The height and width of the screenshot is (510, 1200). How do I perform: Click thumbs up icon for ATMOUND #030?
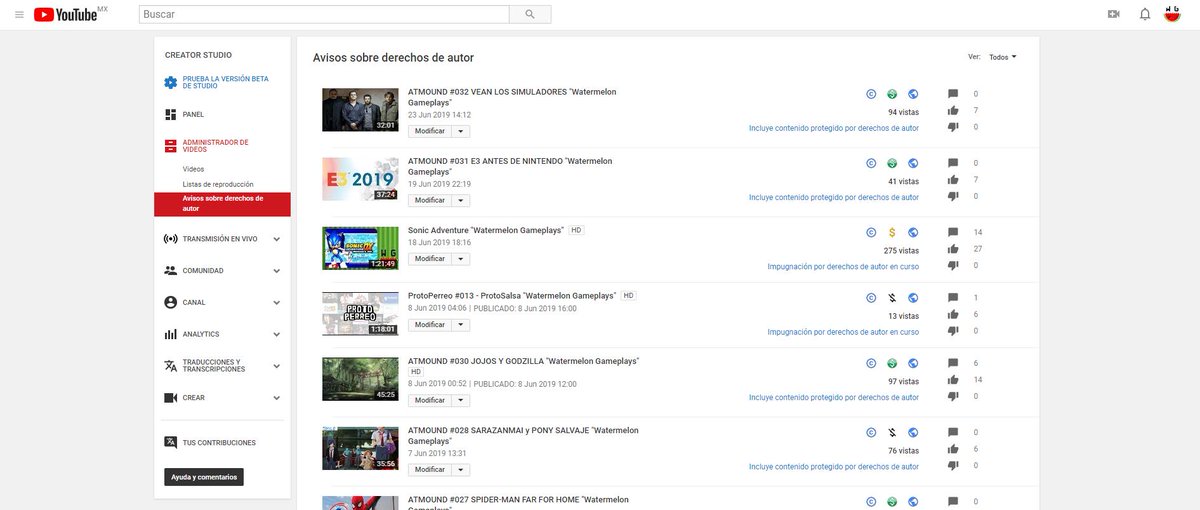(x=953, y=380)
